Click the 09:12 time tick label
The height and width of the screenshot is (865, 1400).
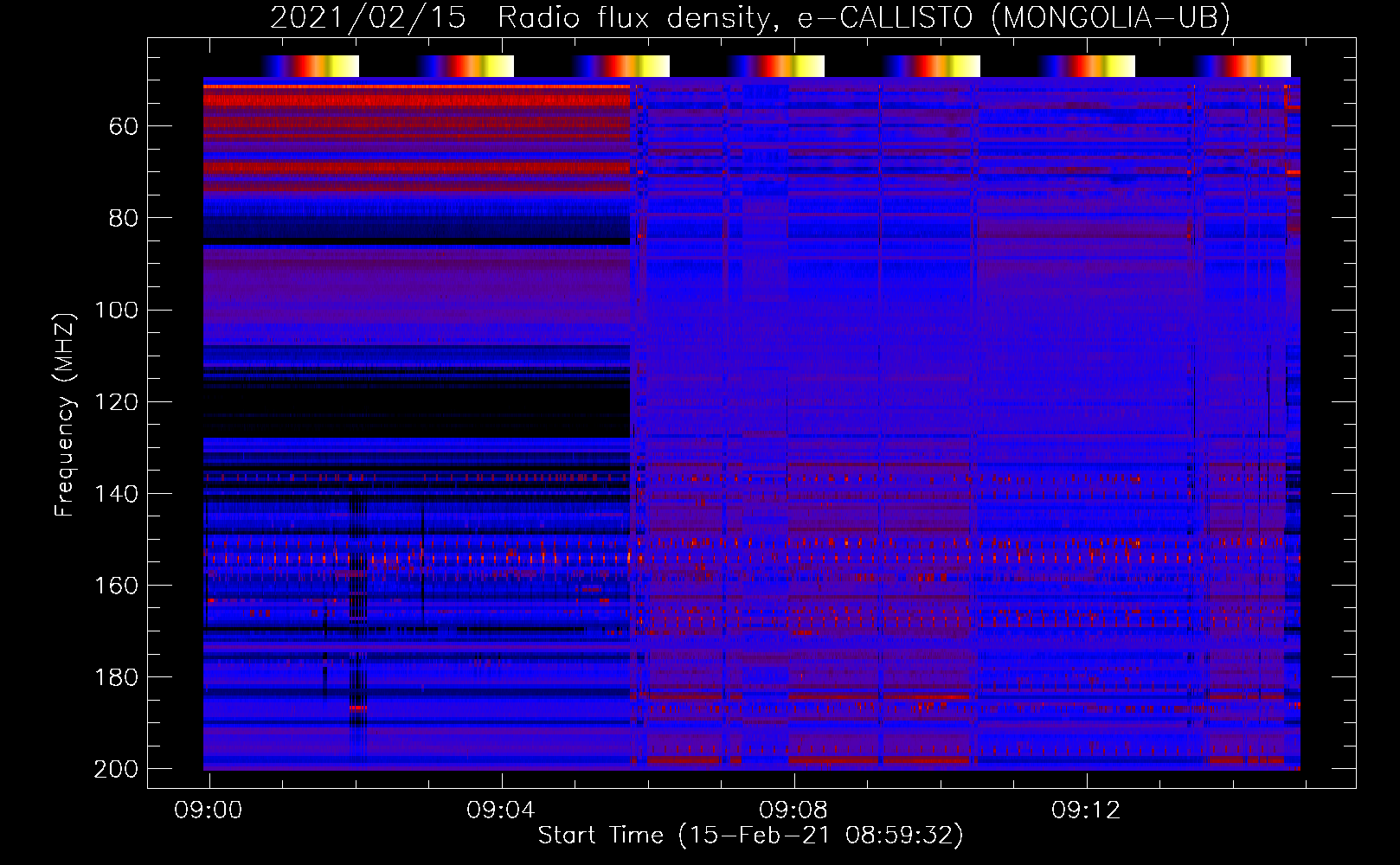point(1086,811)
